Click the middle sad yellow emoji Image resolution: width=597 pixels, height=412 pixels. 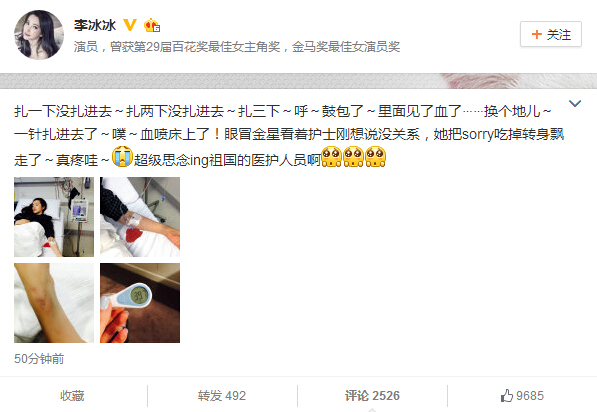[353, 157]
